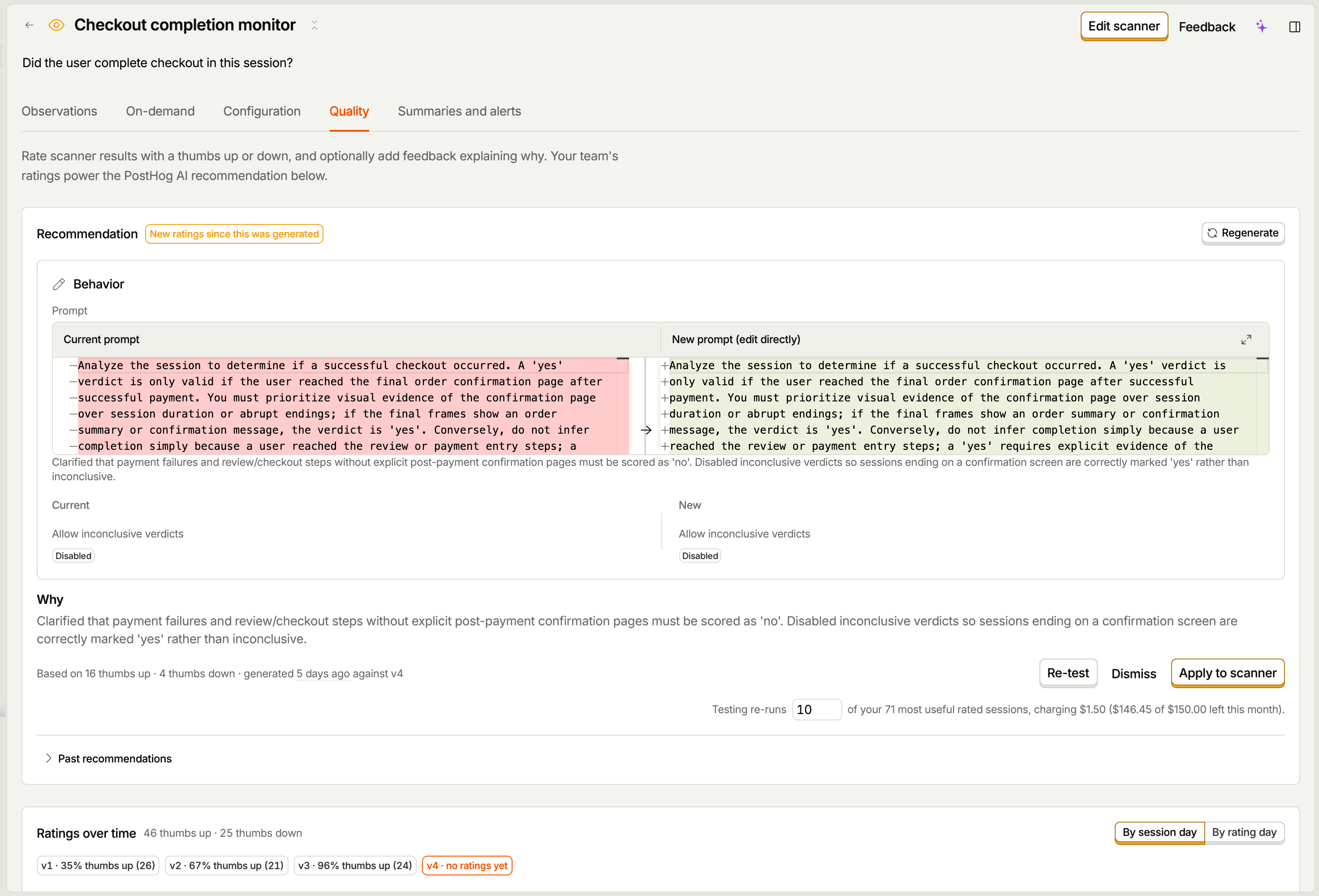Click the '5 days ago' timestamp
Screen dimensions: 1319x896
coord(323,673)
